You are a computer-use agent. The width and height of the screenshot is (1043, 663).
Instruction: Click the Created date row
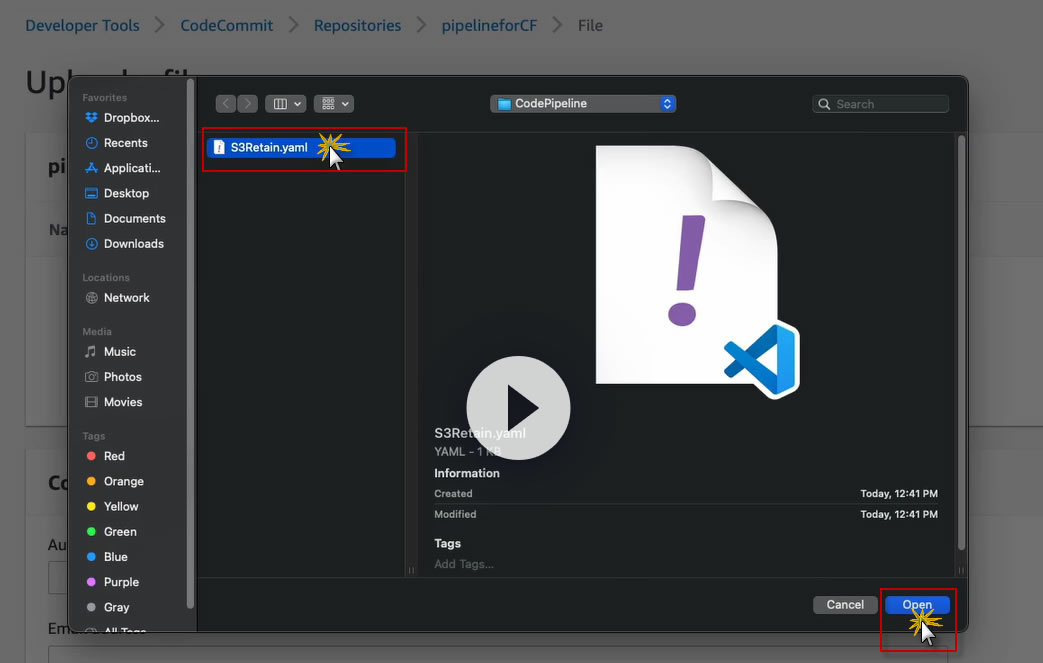pyautogui.click(x=686, y=493)
